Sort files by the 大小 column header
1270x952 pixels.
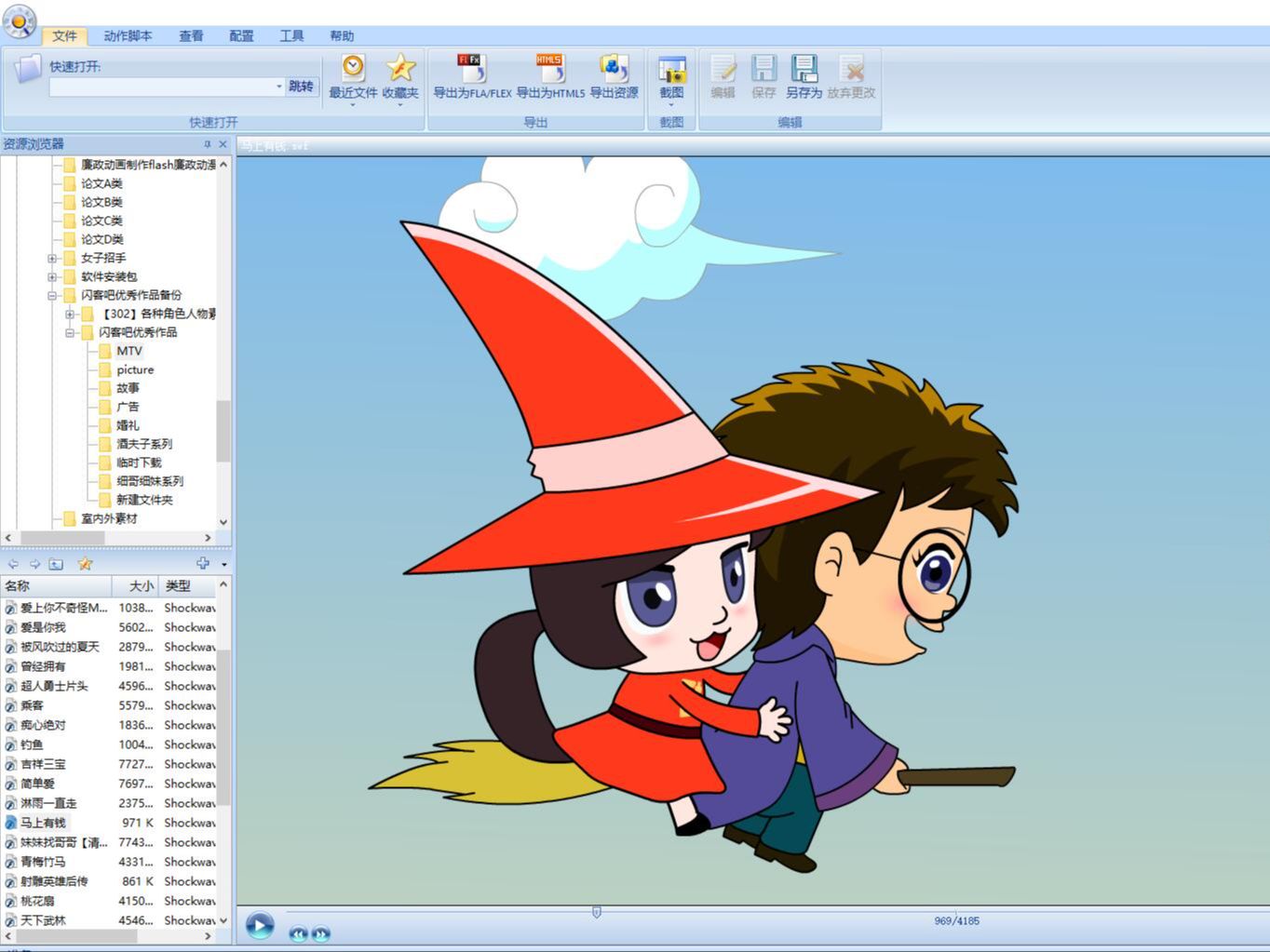pyautogui.click(x=136, y=586)
